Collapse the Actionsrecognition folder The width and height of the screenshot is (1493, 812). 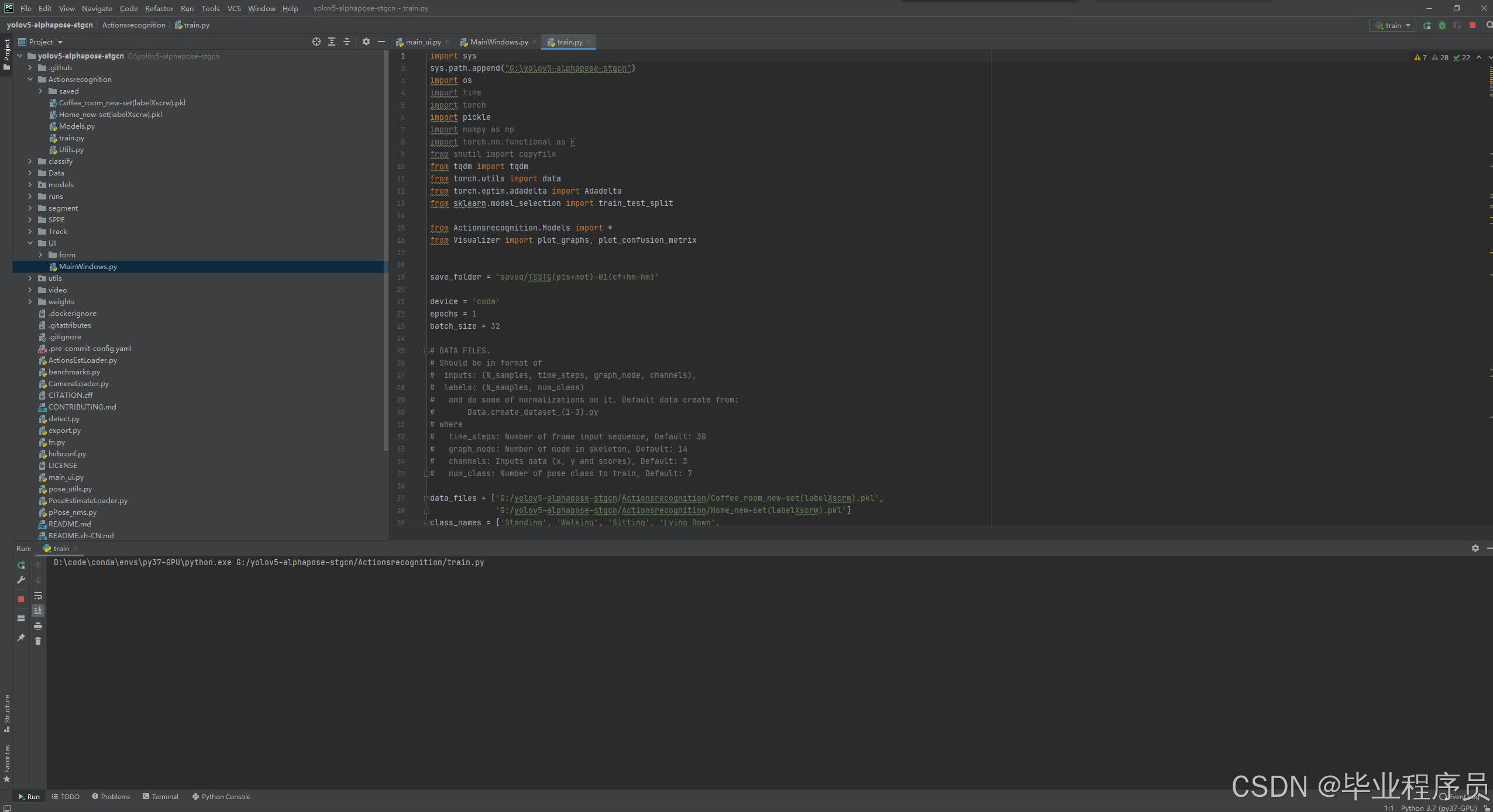pos(30,80)
